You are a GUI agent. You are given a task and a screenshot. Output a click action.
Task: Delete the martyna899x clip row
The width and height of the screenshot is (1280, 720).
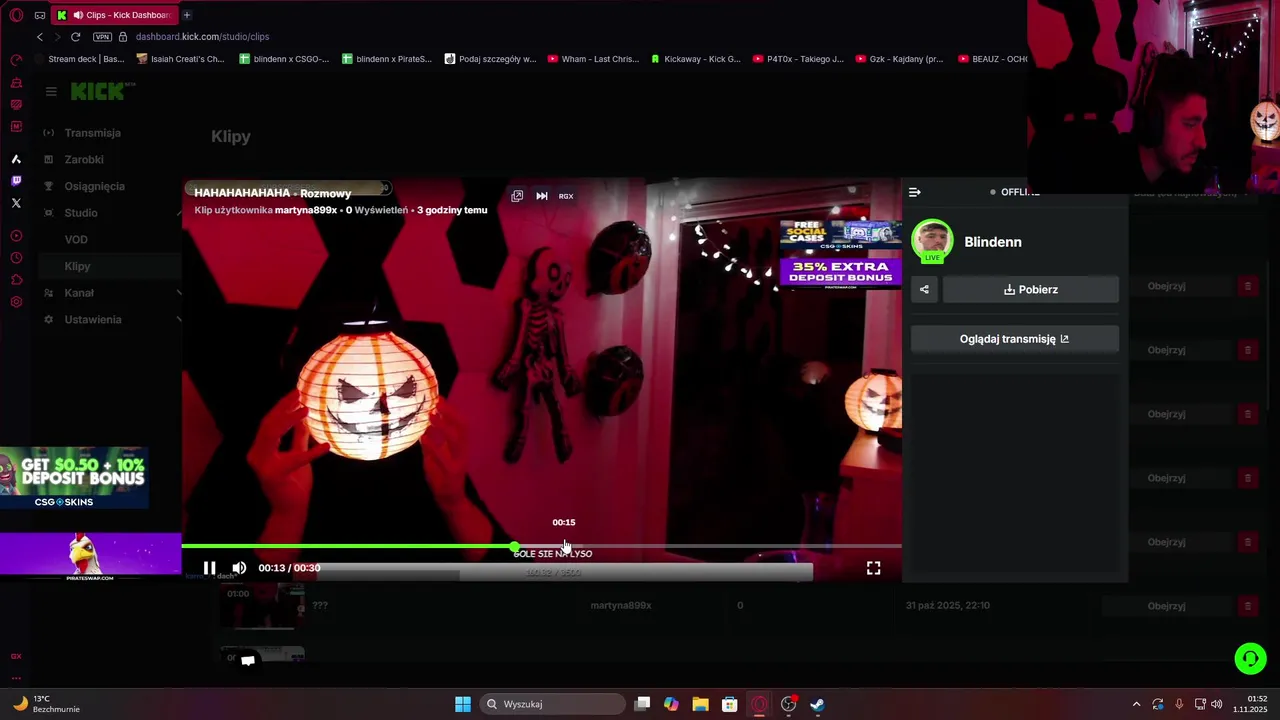click(x=1247, y=606)
